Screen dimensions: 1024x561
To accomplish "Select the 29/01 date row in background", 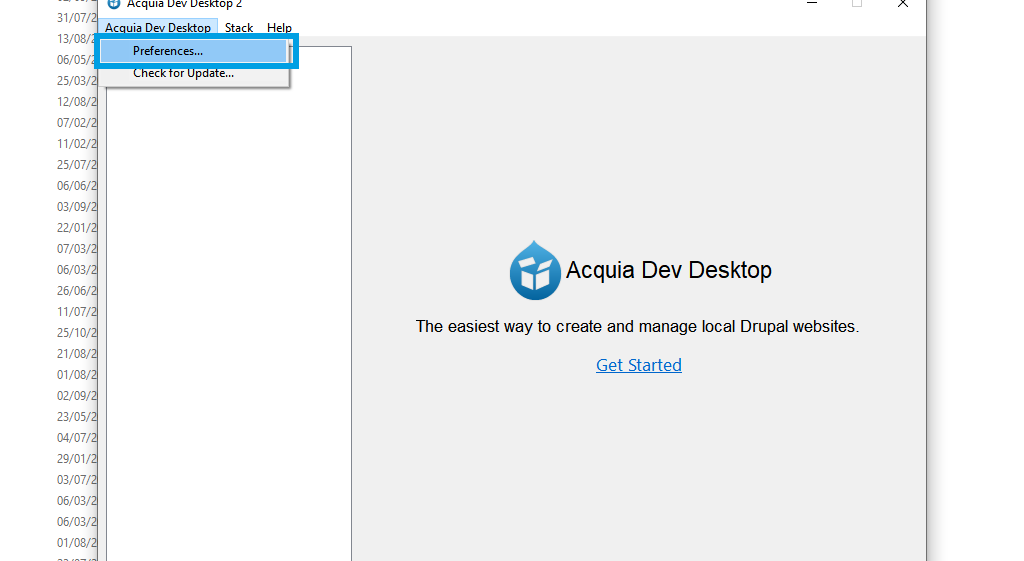I will [x=76, y=459].
